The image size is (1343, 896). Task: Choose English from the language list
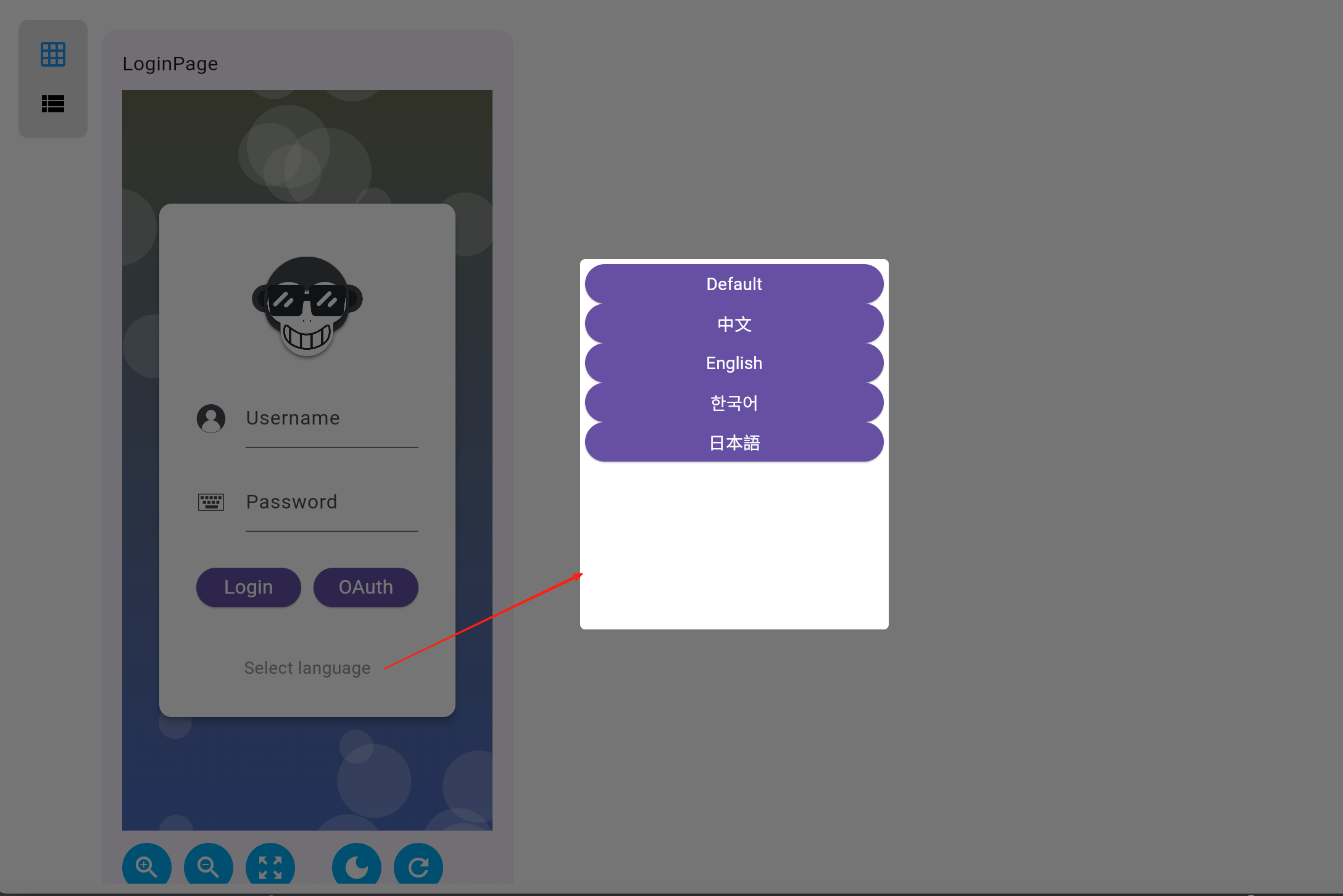coord(734,363)
